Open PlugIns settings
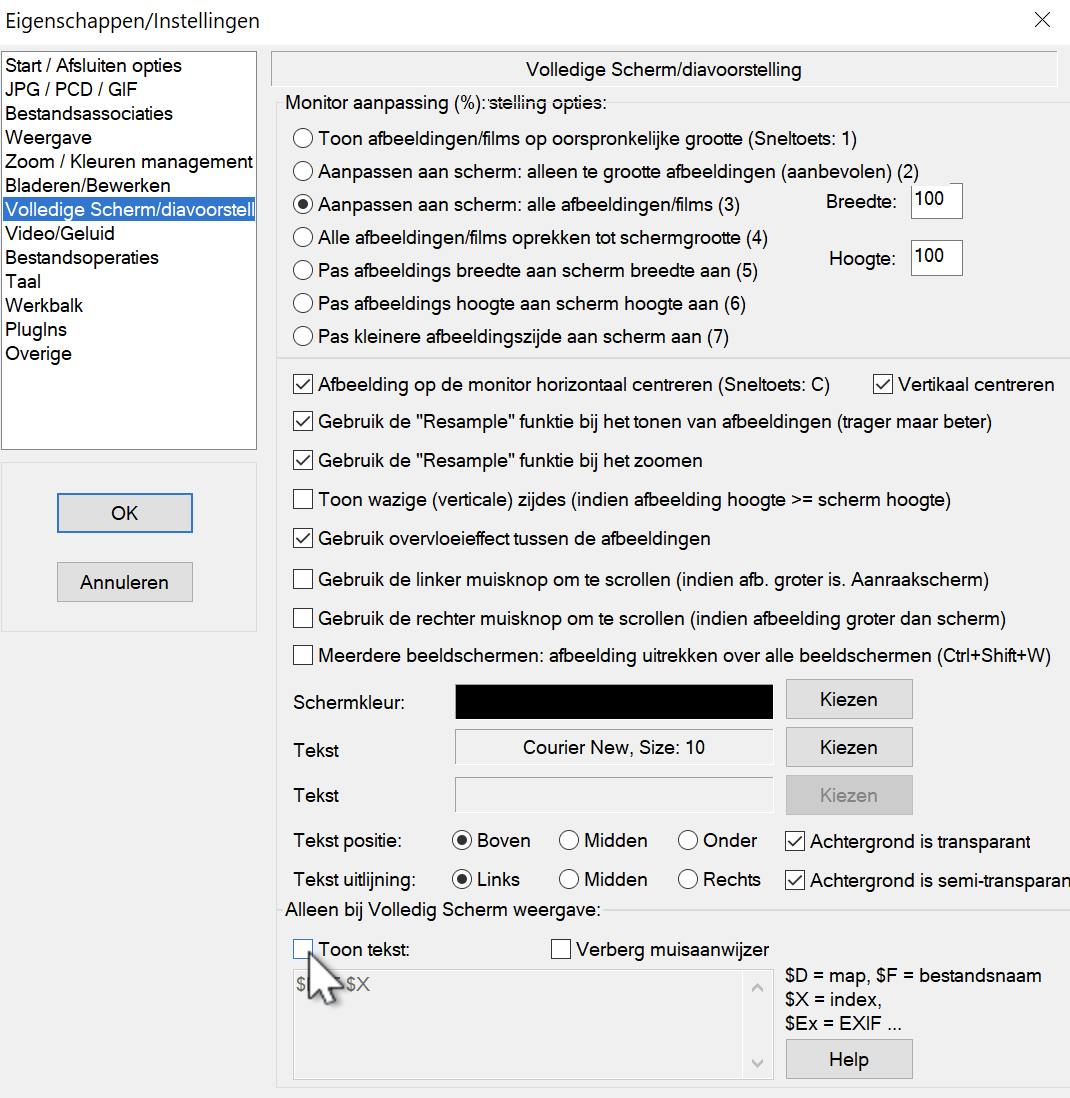Image resolution: width=1070 pixels, height=1098 pixels. [x=129, y=330]
